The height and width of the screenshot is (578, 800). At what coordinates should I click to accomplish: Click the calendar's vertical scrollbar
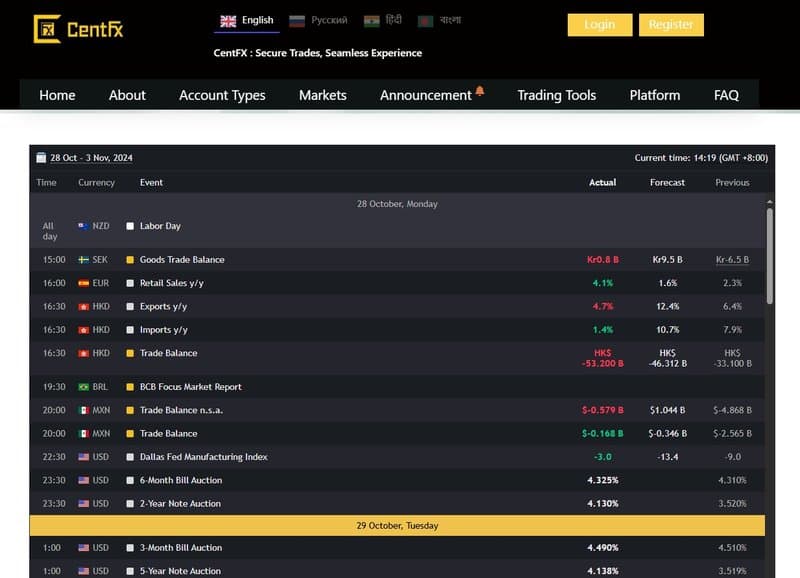point(769,255)
